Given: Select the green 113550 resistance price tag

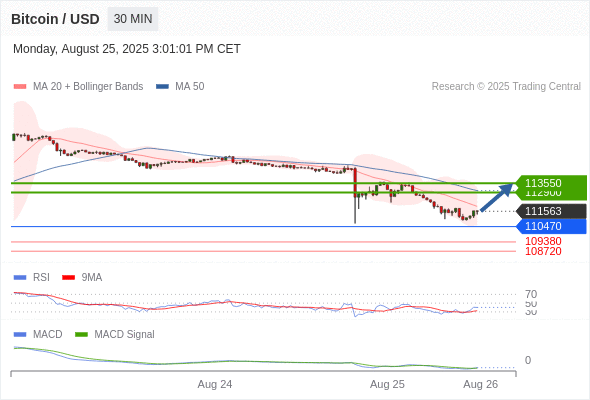Looking at the screenshot, I should [551, 183].
